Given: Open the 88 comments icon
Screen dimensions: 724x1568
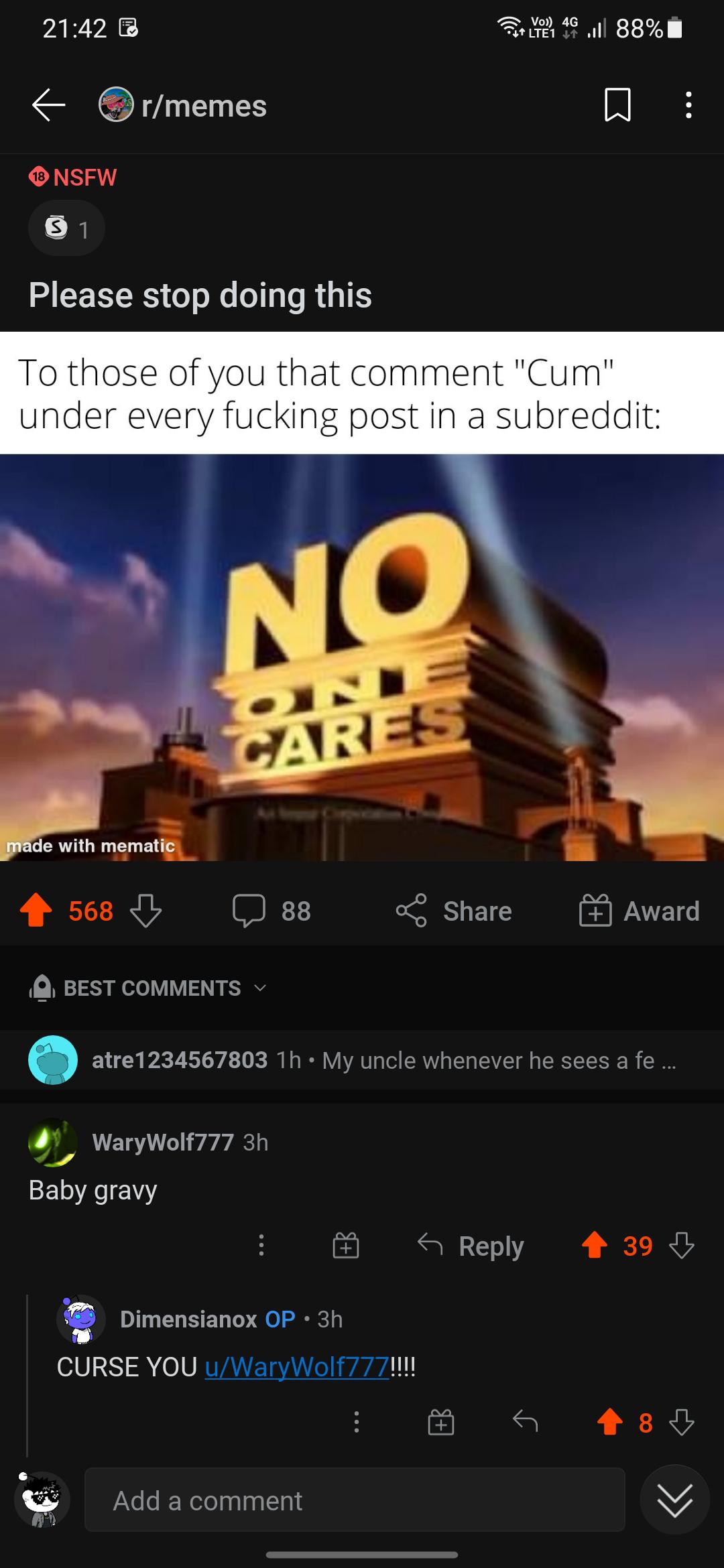Looking at the screenshot, I should click(271, 911).
